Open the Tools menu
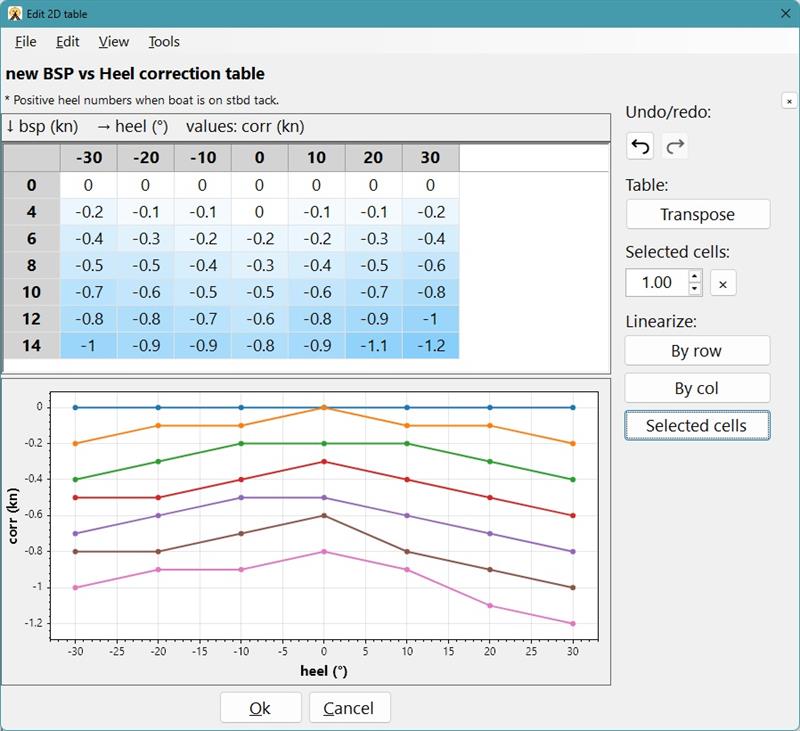 point(164,42)
